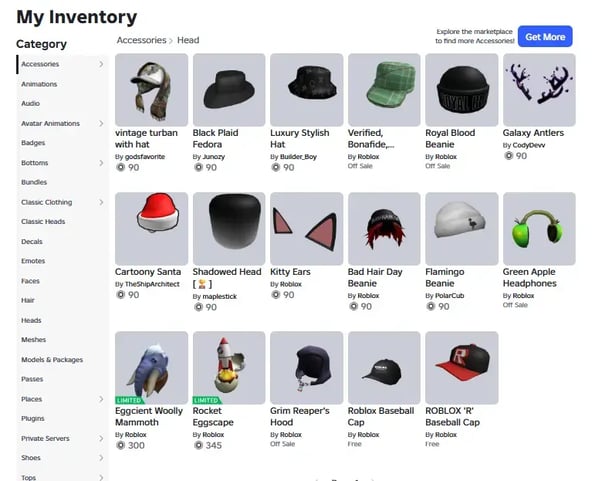Select the Kitty Ears item image
The height and width of the screenshot is (481, 595).
click(307, 229)
